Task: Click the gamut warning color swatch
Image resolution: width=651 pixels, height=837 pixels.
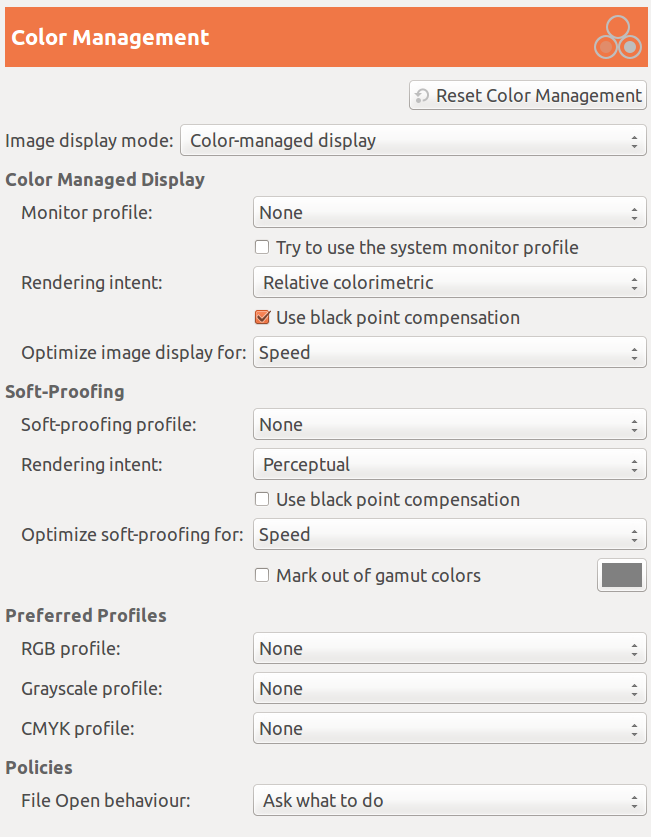Action: (621, 575)
